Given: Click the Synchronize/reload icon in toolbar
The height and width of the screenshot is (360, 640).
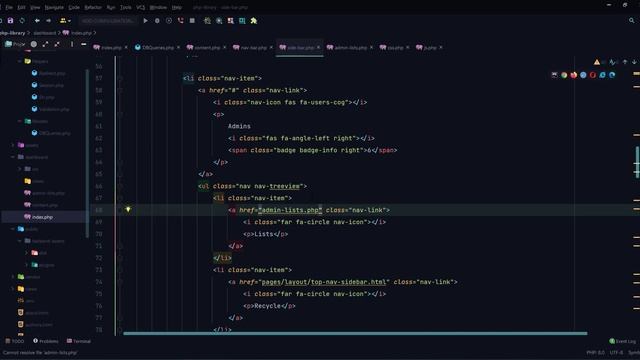Looking at the screenshot, I should (x=22, y=21).
